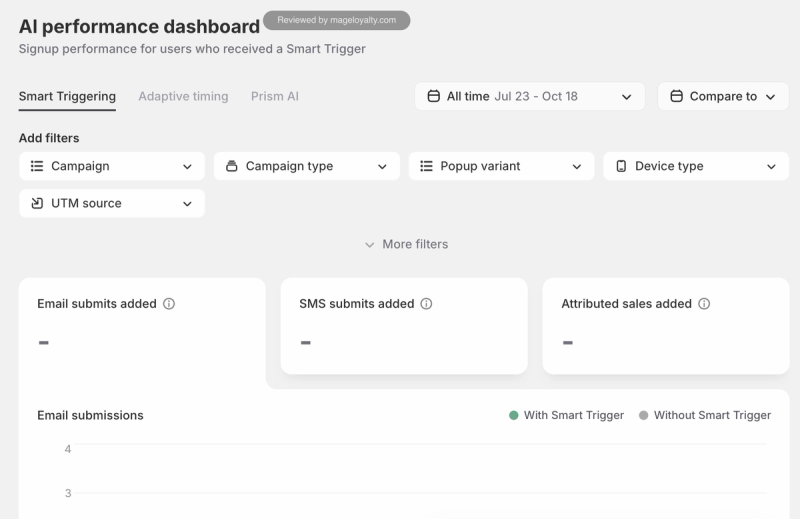
Task: Select the Email submits added card
Action: pos(142,333)
